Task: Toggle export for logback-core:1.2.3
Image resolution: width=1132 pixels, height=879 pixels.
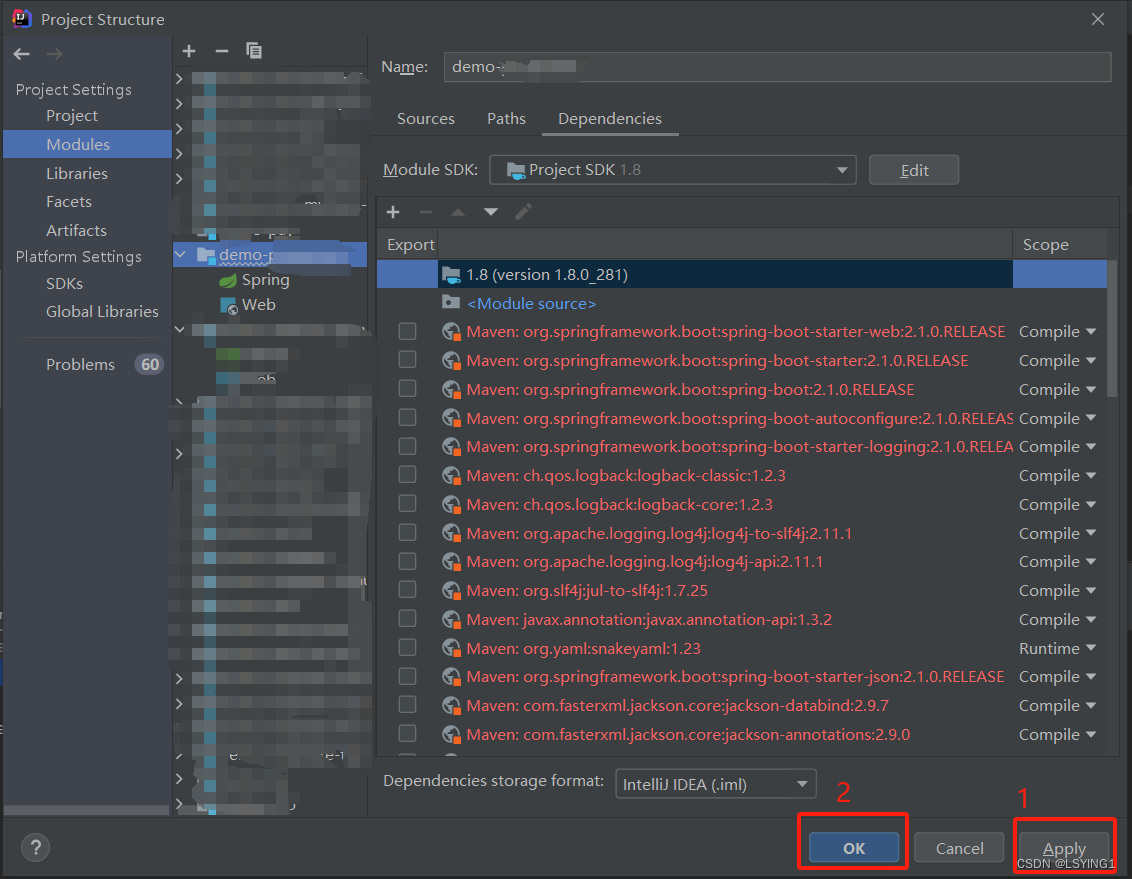Action: point(407,503)
